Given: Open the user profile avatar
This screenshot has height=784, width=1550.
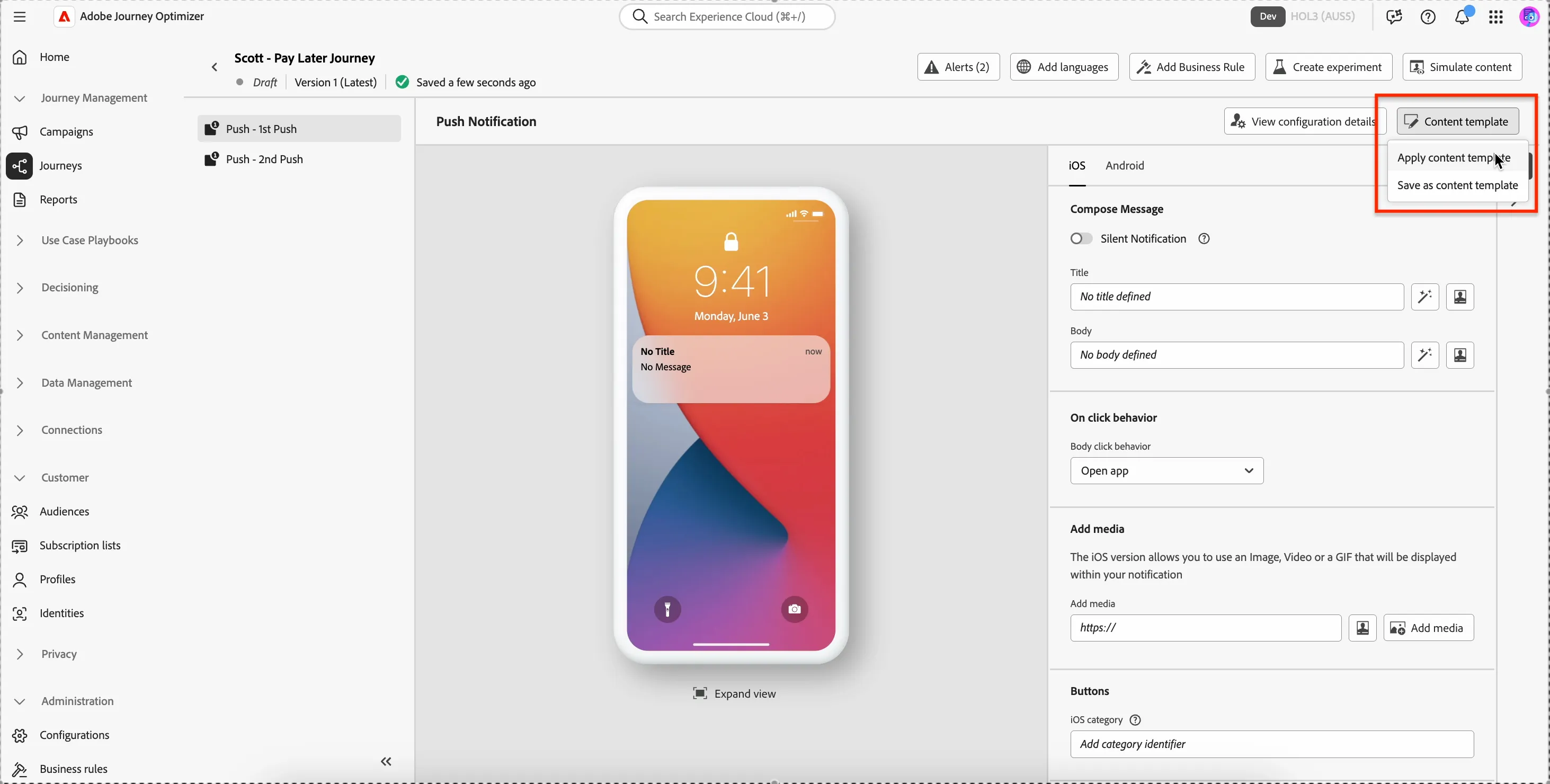Looking at the screenshot, I should [1529, 17].
